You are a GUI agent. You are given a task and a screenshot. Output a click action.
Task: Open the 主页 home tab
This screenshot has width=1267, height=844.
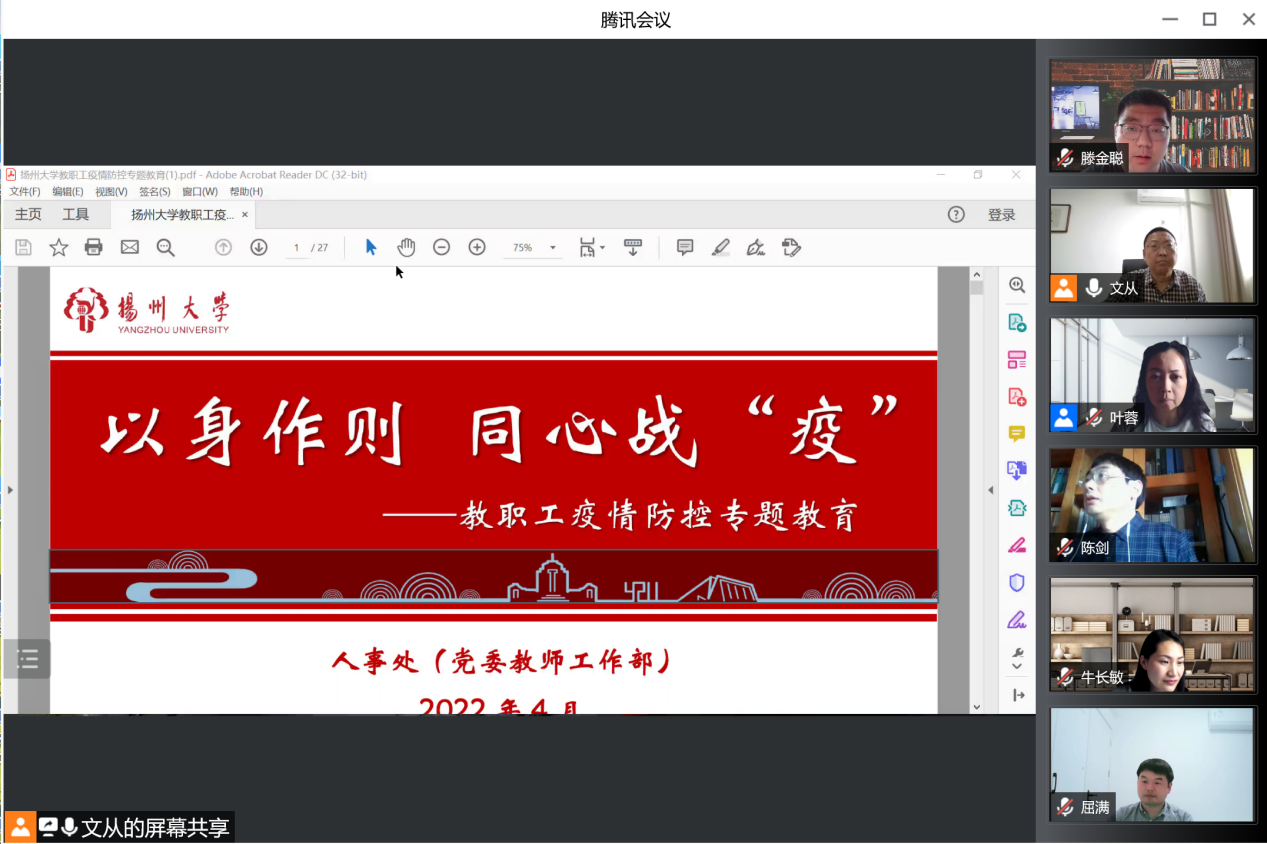28,214
